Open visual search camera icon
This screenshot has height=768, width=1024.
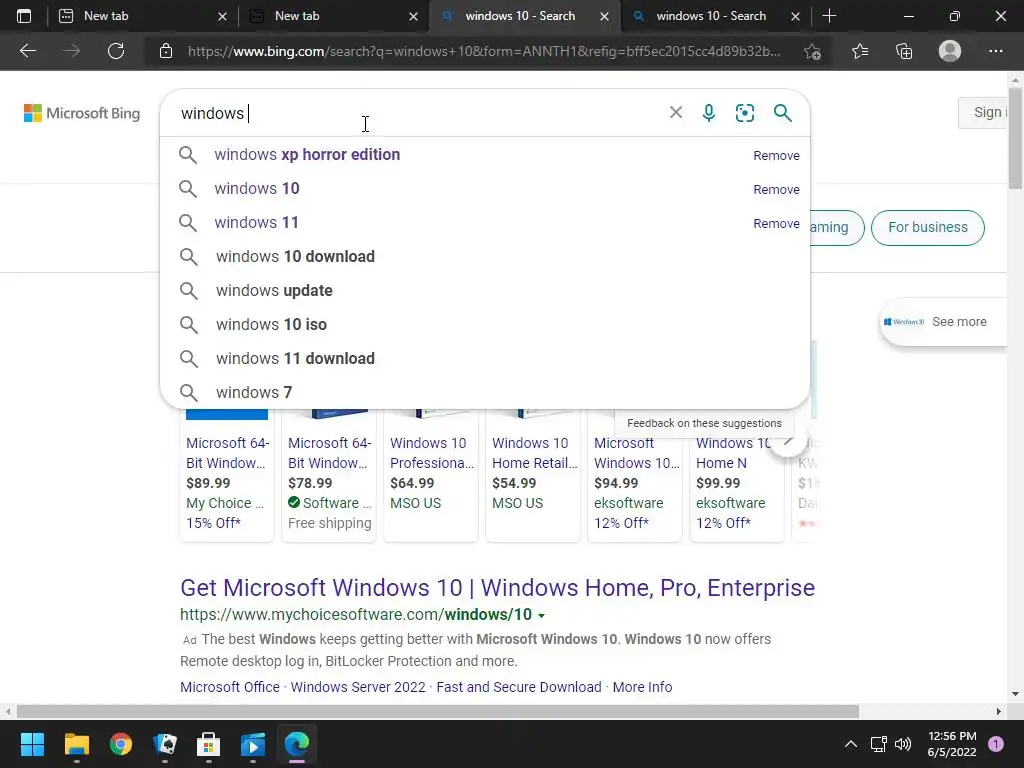click(744, 113)
